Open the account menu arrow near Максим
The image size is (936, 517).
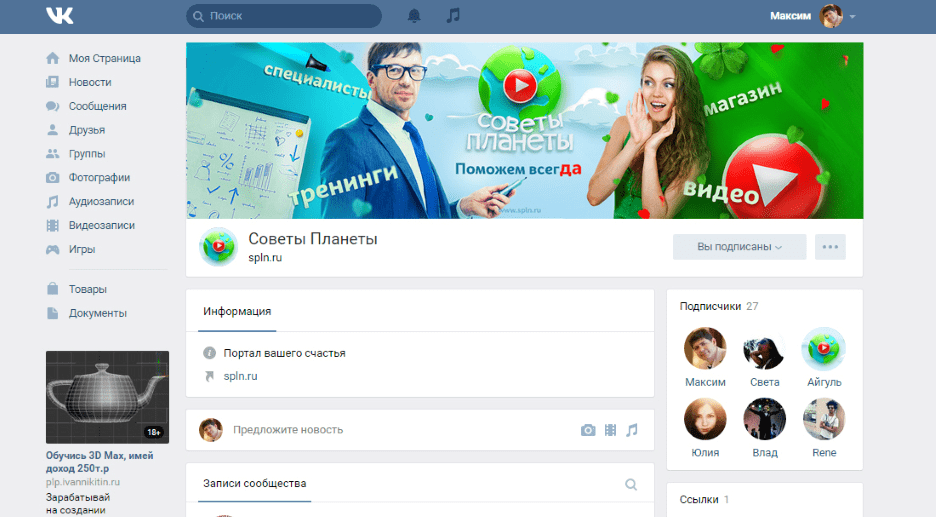(x=852, y=17)
